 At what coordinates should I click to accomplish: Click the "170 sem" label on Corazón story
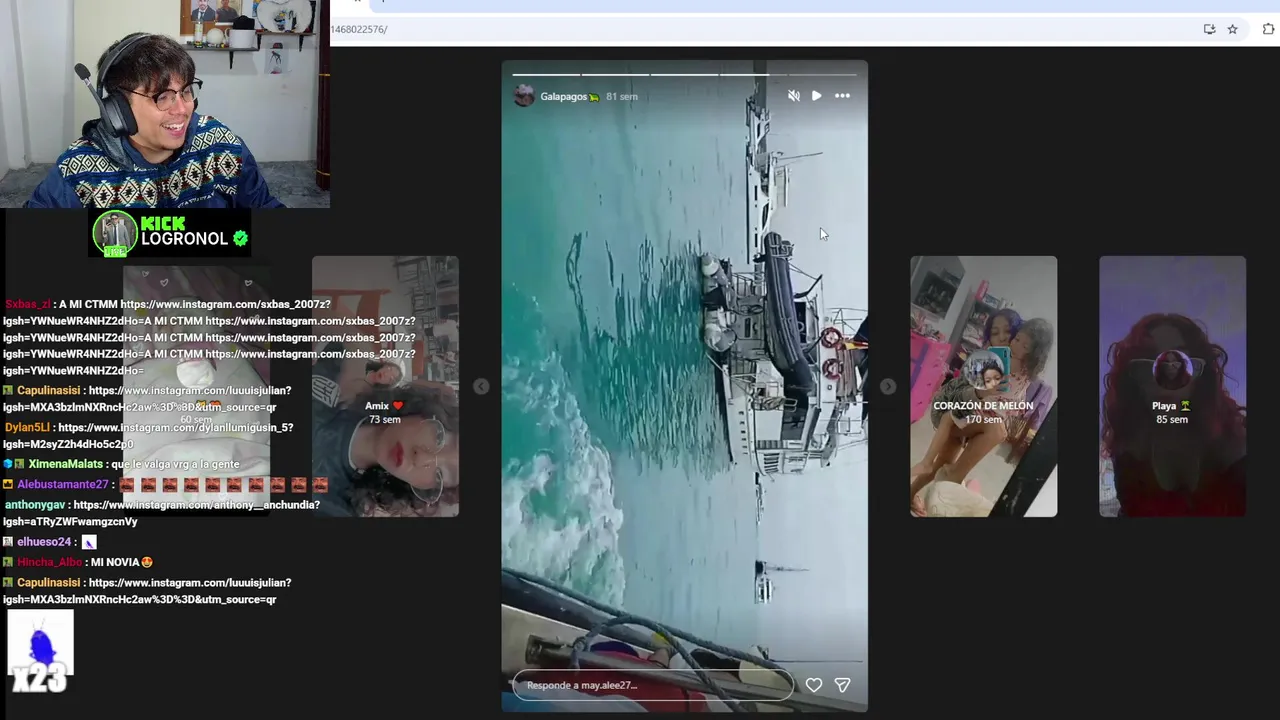(x=983, y=419)
